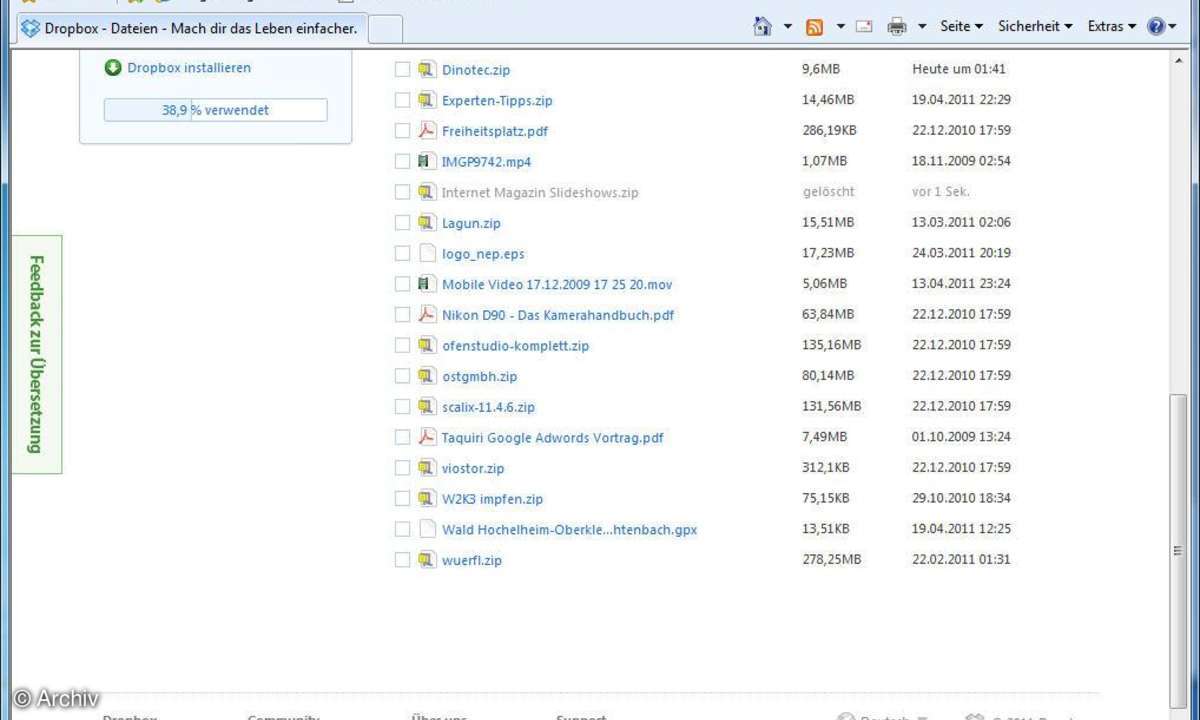Click the Lagun.zip archive icon
This screenshot has height=720, width=1200.
tap(427, 223)
